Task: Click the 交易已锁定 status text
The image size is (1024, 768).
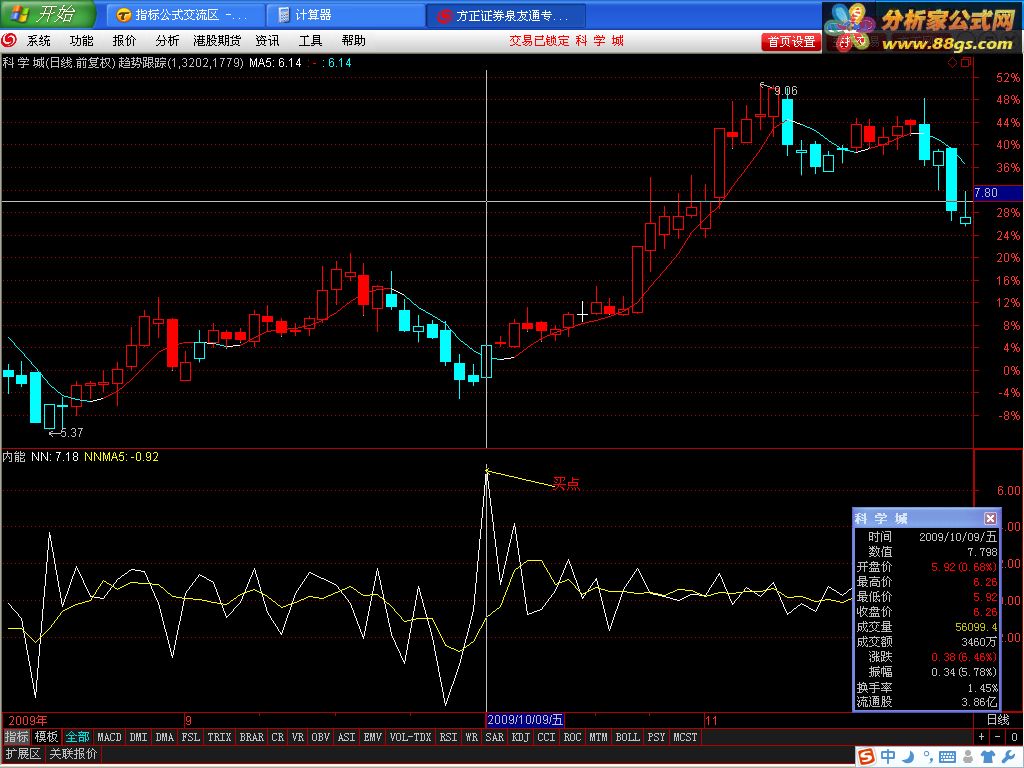Action: point(539,40)
